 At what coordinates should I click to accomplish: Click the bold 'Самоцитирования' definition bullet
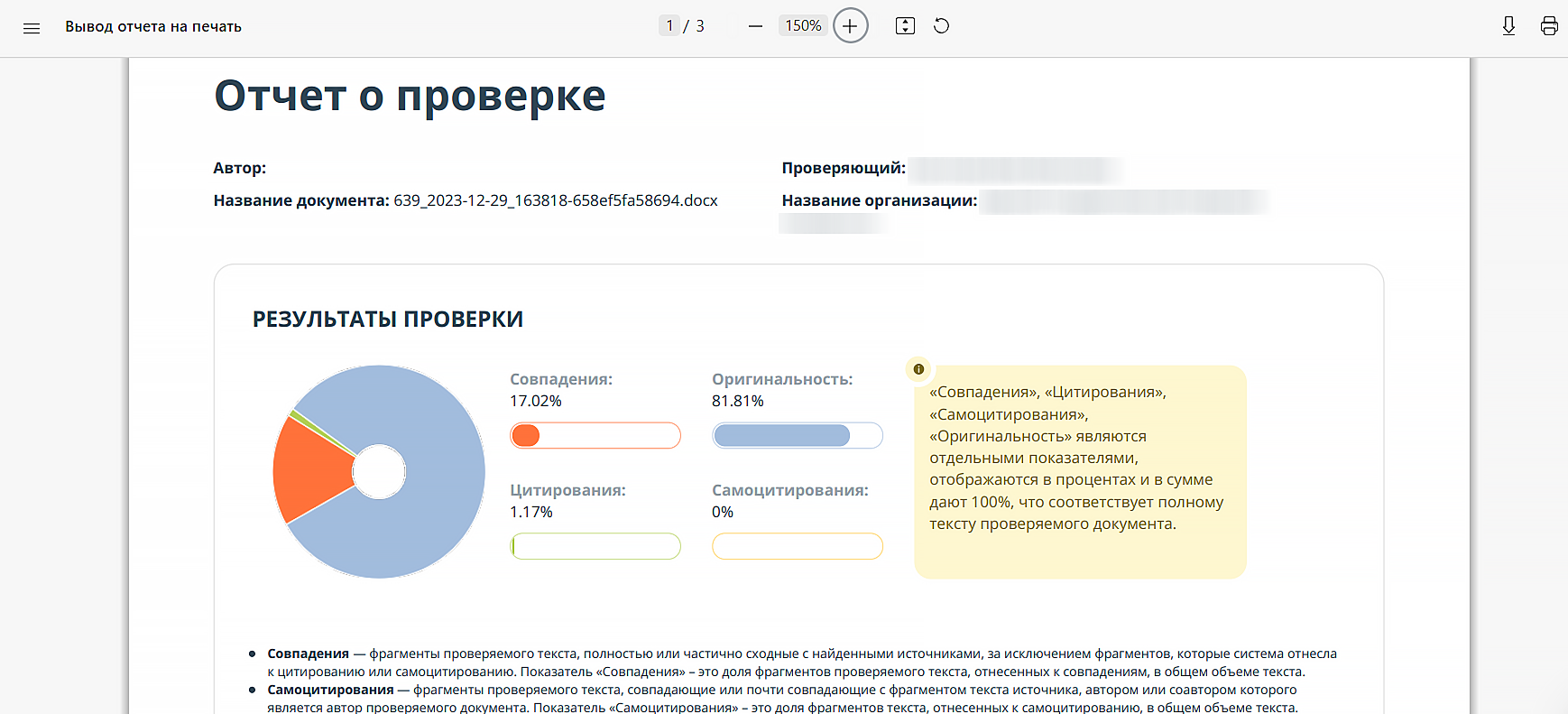(x=330, y=690)
